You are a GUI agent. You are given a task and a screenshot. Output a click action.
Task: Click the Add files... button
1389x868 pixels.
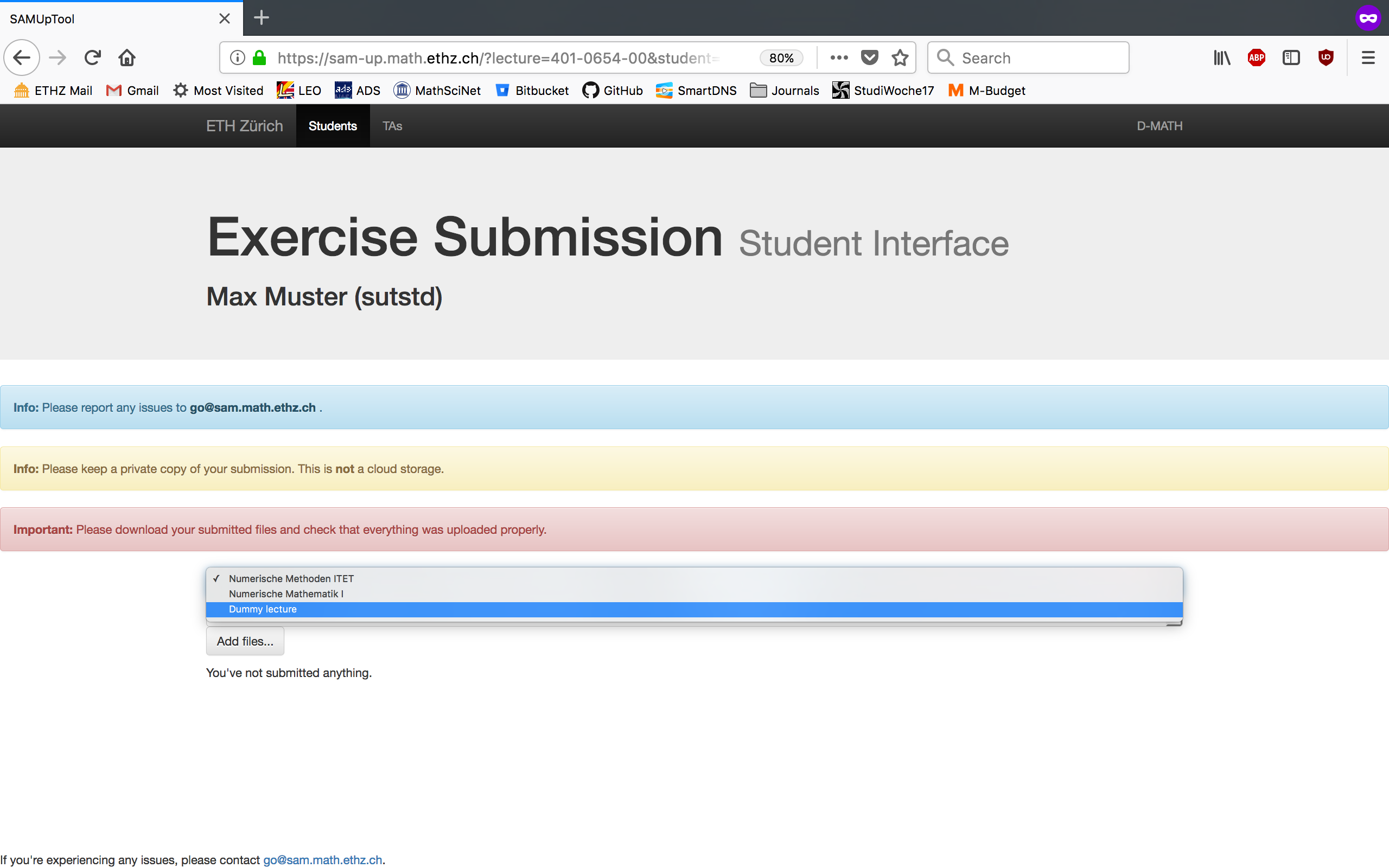[245, 641]
